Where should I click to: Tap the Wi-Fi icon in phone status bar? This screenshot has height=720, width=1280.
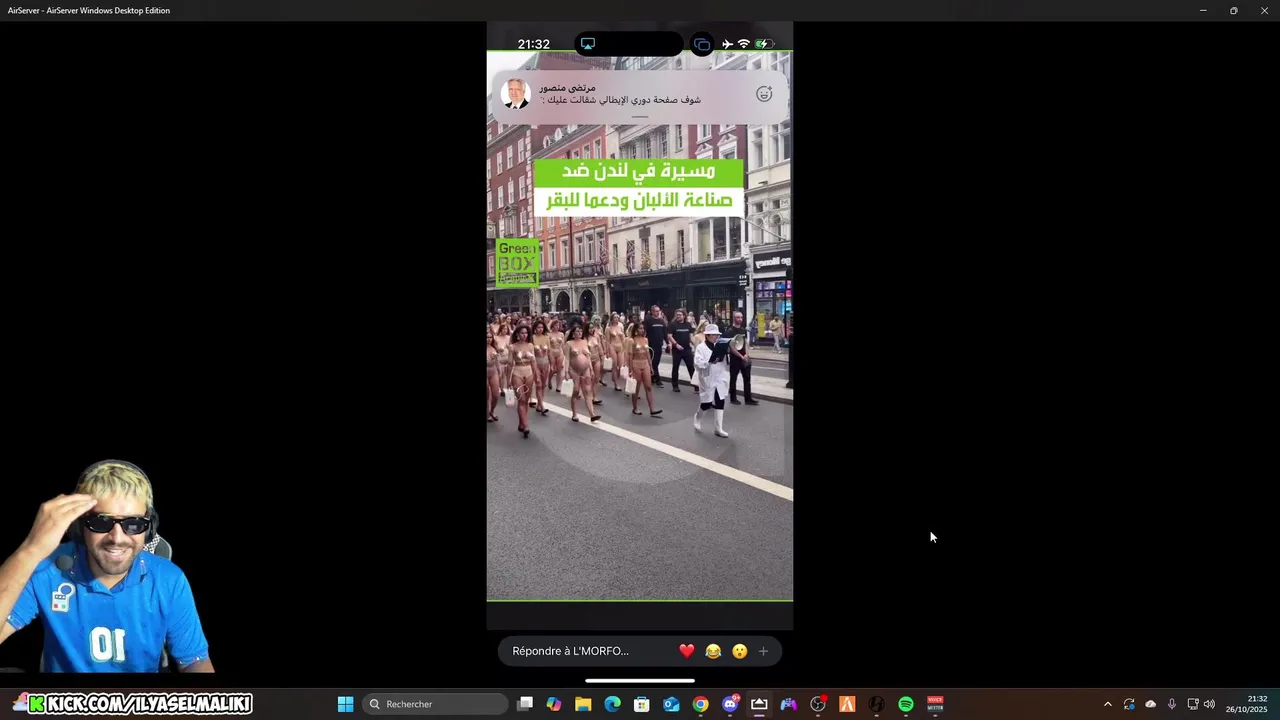(743, 44)
